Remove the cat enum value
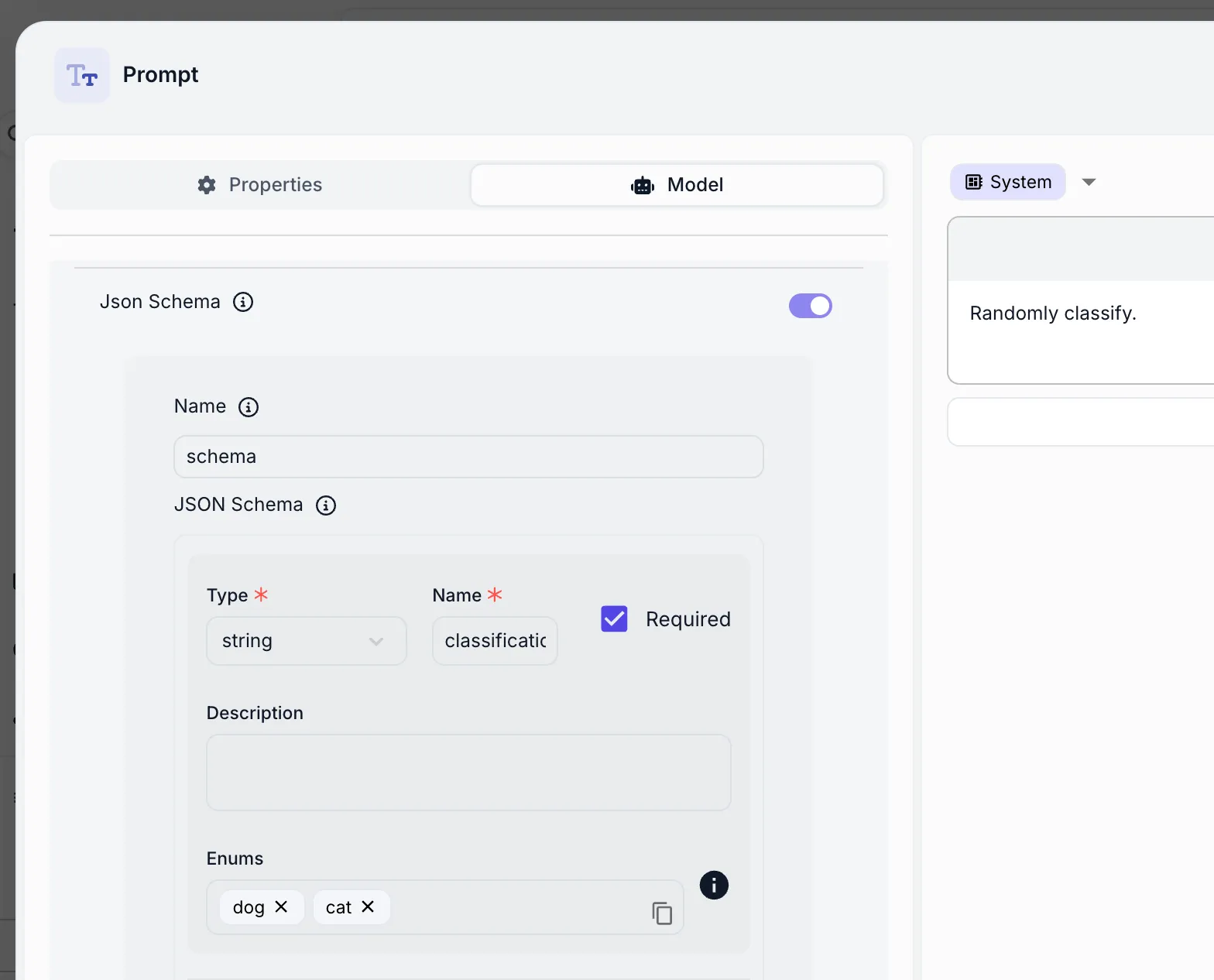 [368, 906]
